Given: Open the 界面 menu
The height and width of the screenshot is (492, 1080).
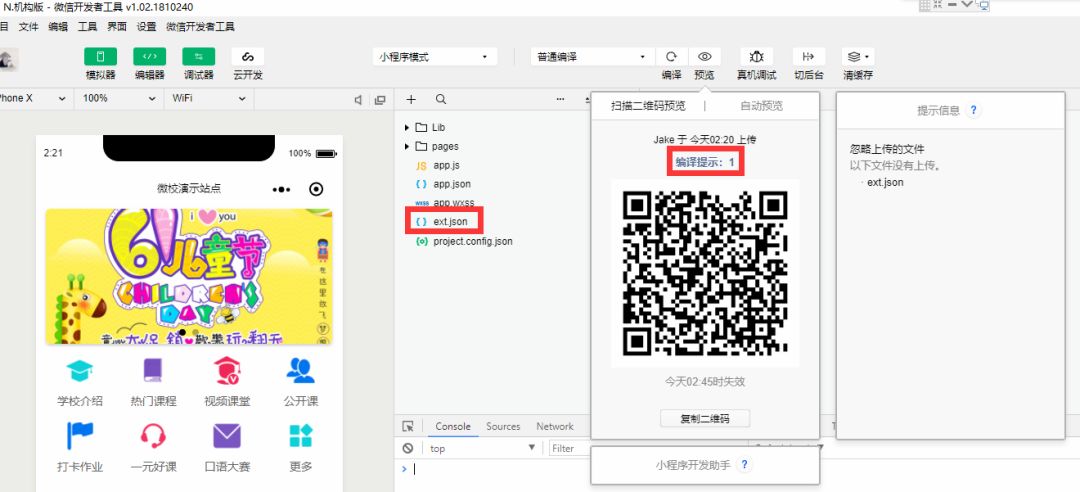Looking at the screenshot, I should [x=117, y=27].
